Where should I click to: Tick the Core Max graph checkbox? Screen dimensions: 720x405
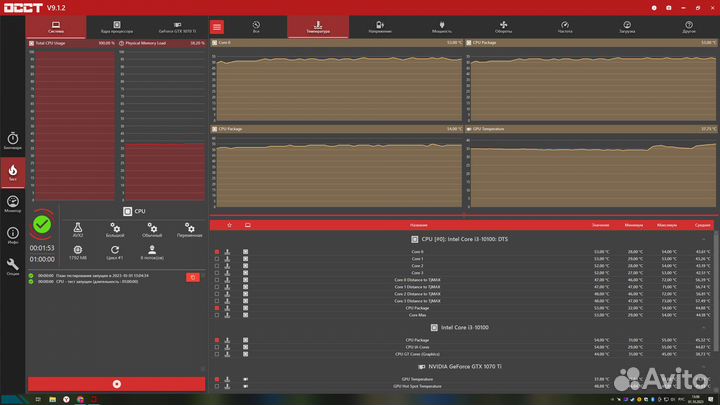(x=217, y=315)
